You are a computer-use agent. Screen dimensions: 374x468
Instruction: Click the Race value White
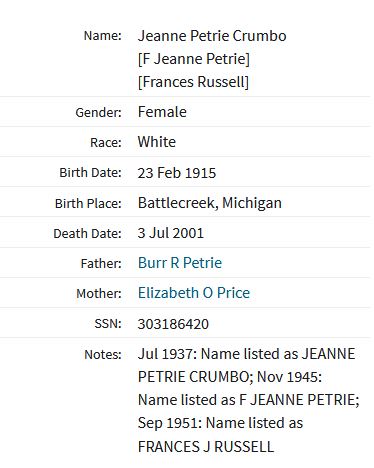point(157,142)
